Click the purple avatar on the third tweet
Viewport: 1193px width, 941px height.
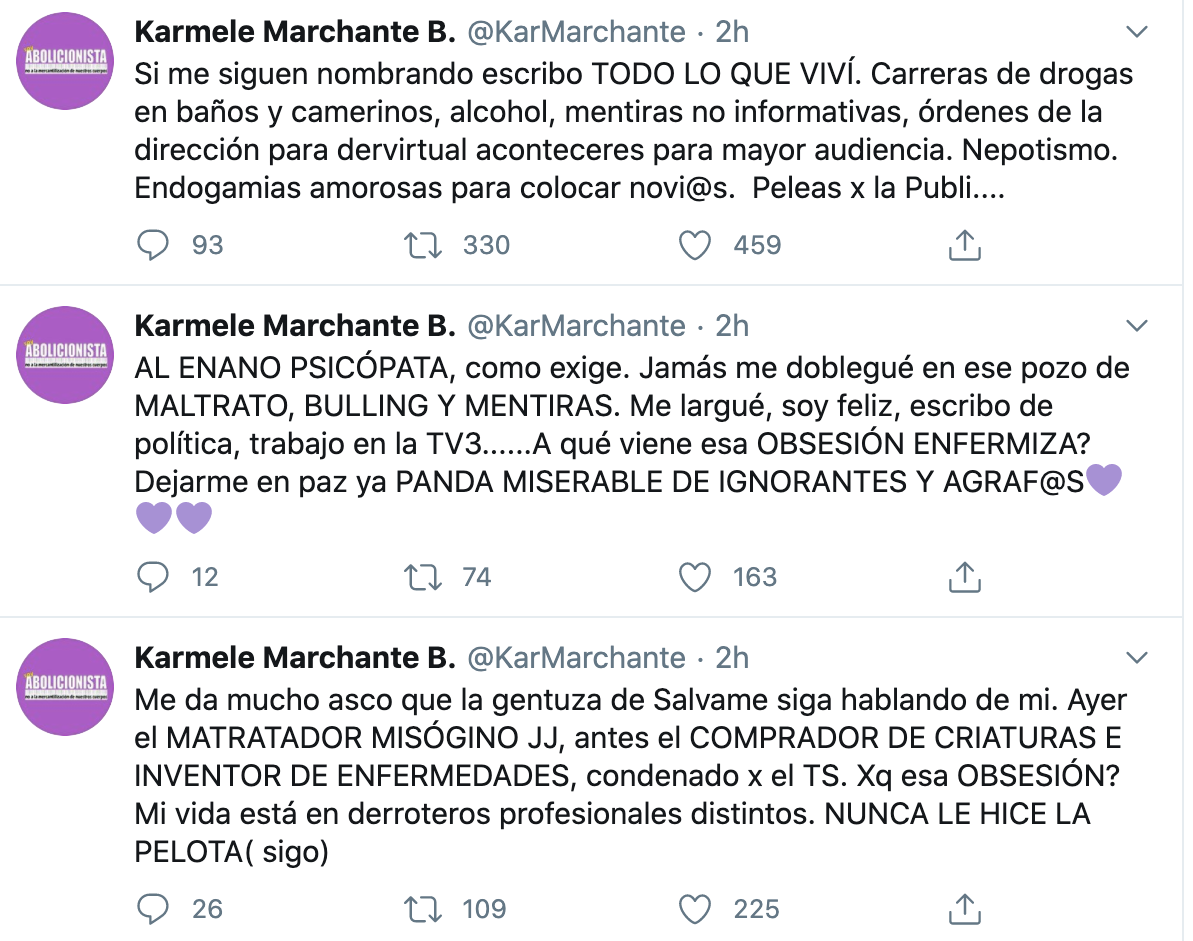[67, 687]
